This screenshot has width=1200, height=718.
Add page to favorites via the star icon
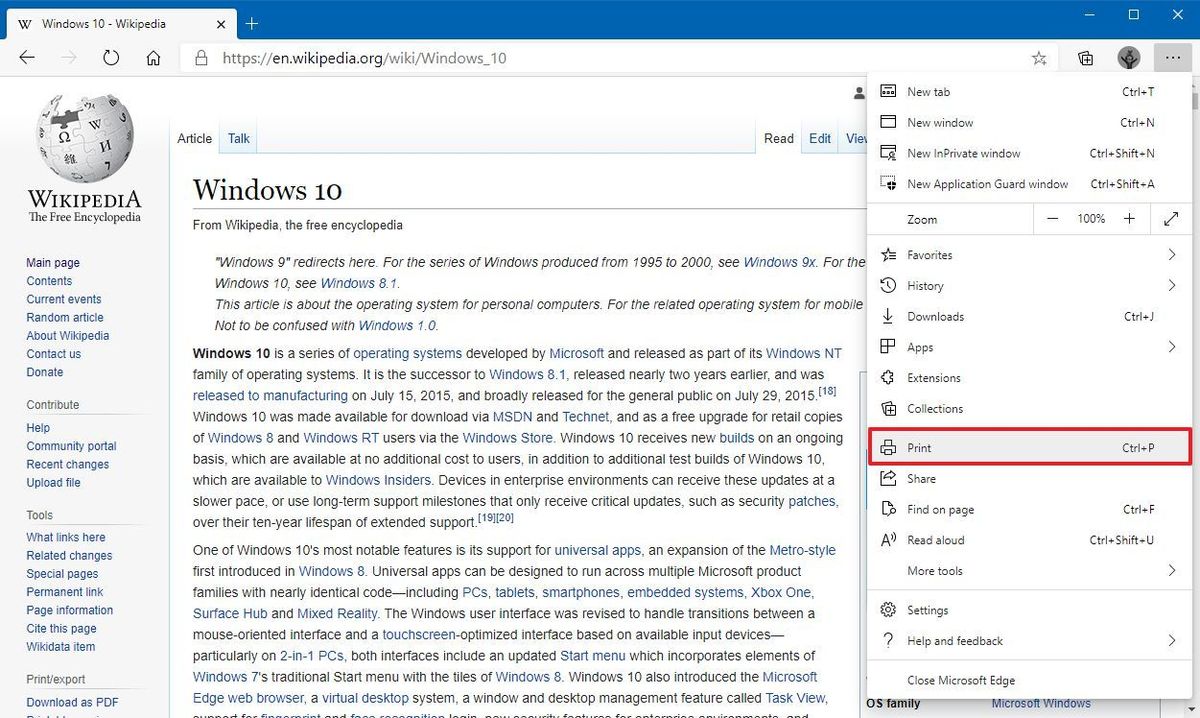1039,58
